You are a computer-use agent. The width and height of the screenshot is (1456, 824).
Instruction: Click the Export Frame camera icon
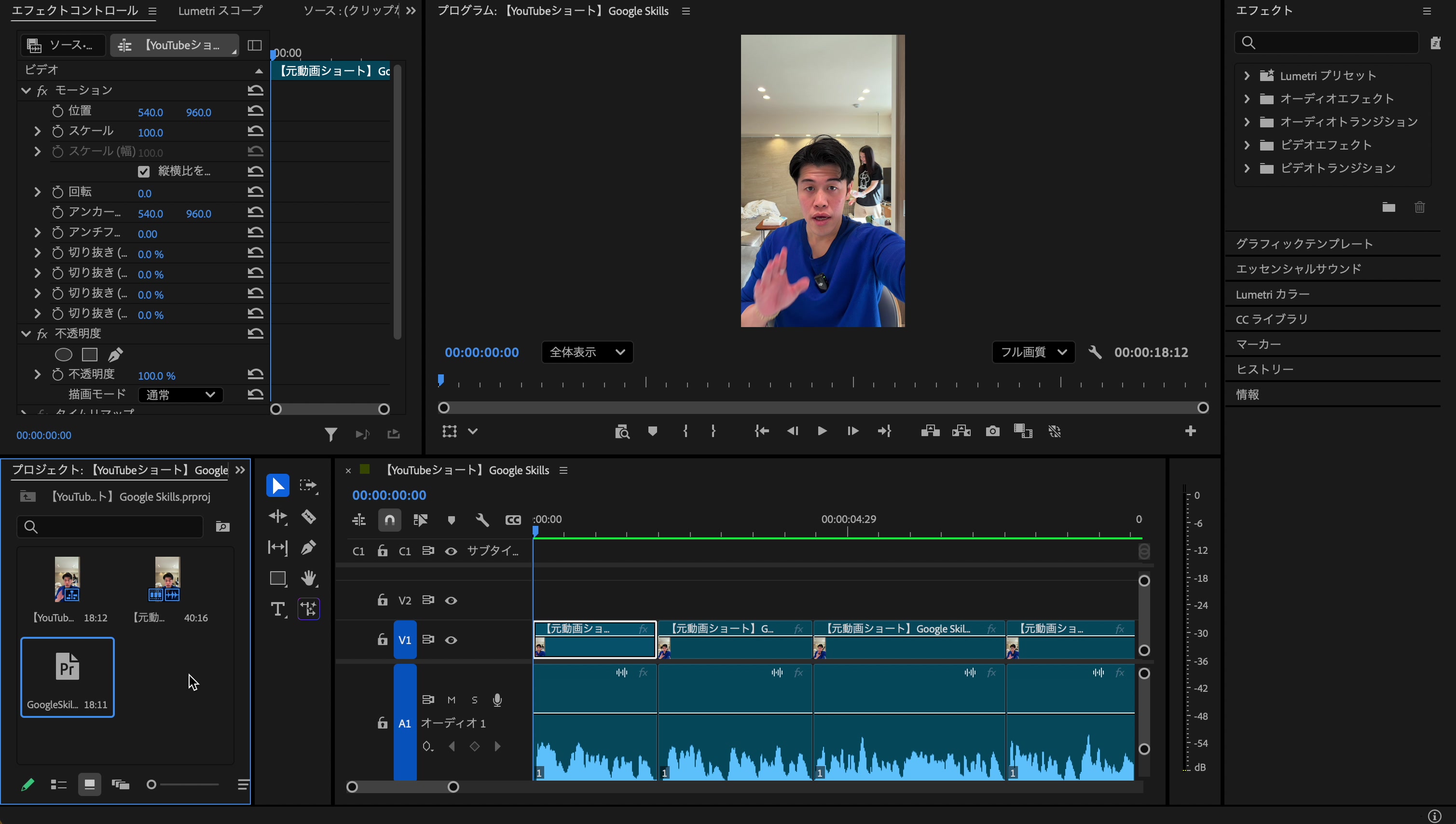point(992,431)
